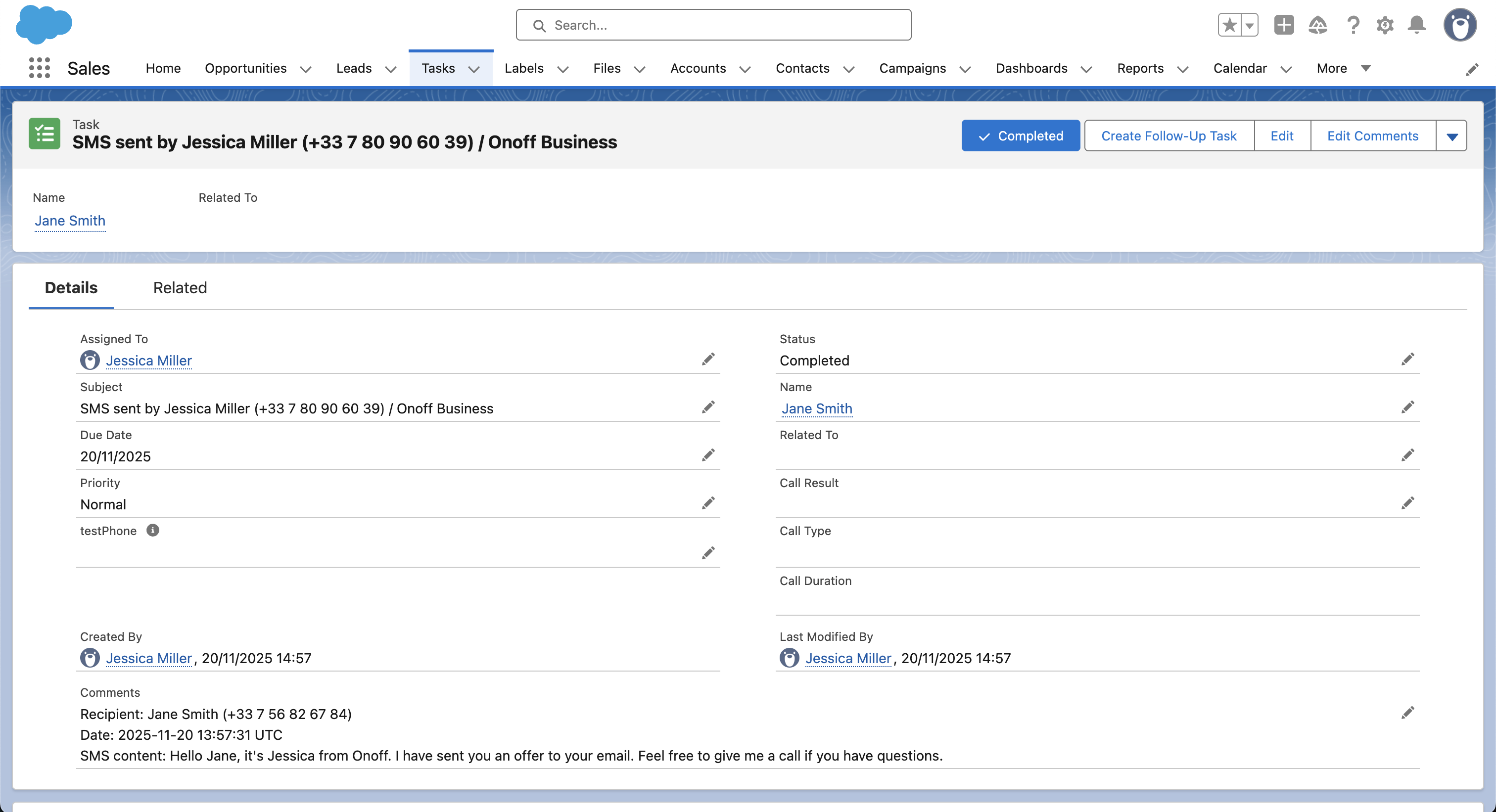The height and width of the screenshot is (812, 1496).
Task: Expand the Contacts nav dropdown chevron
Action: [x=848, y=69]
